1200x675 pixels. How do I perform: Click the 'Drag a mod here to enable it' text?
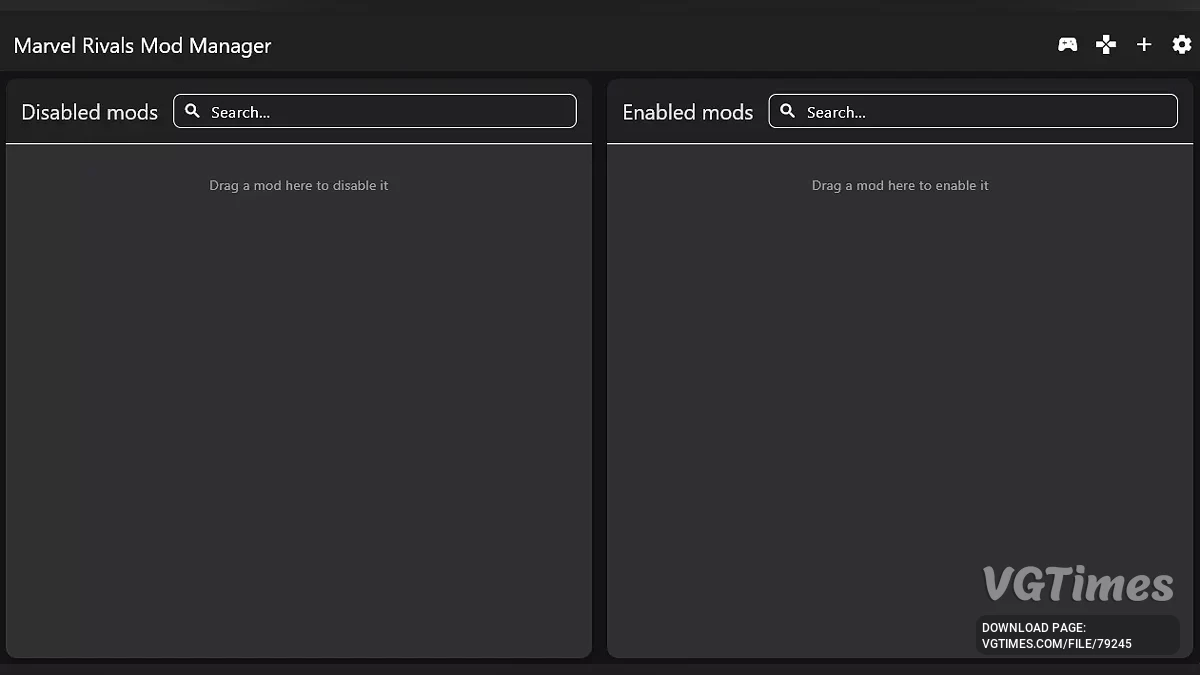[900, 185]
